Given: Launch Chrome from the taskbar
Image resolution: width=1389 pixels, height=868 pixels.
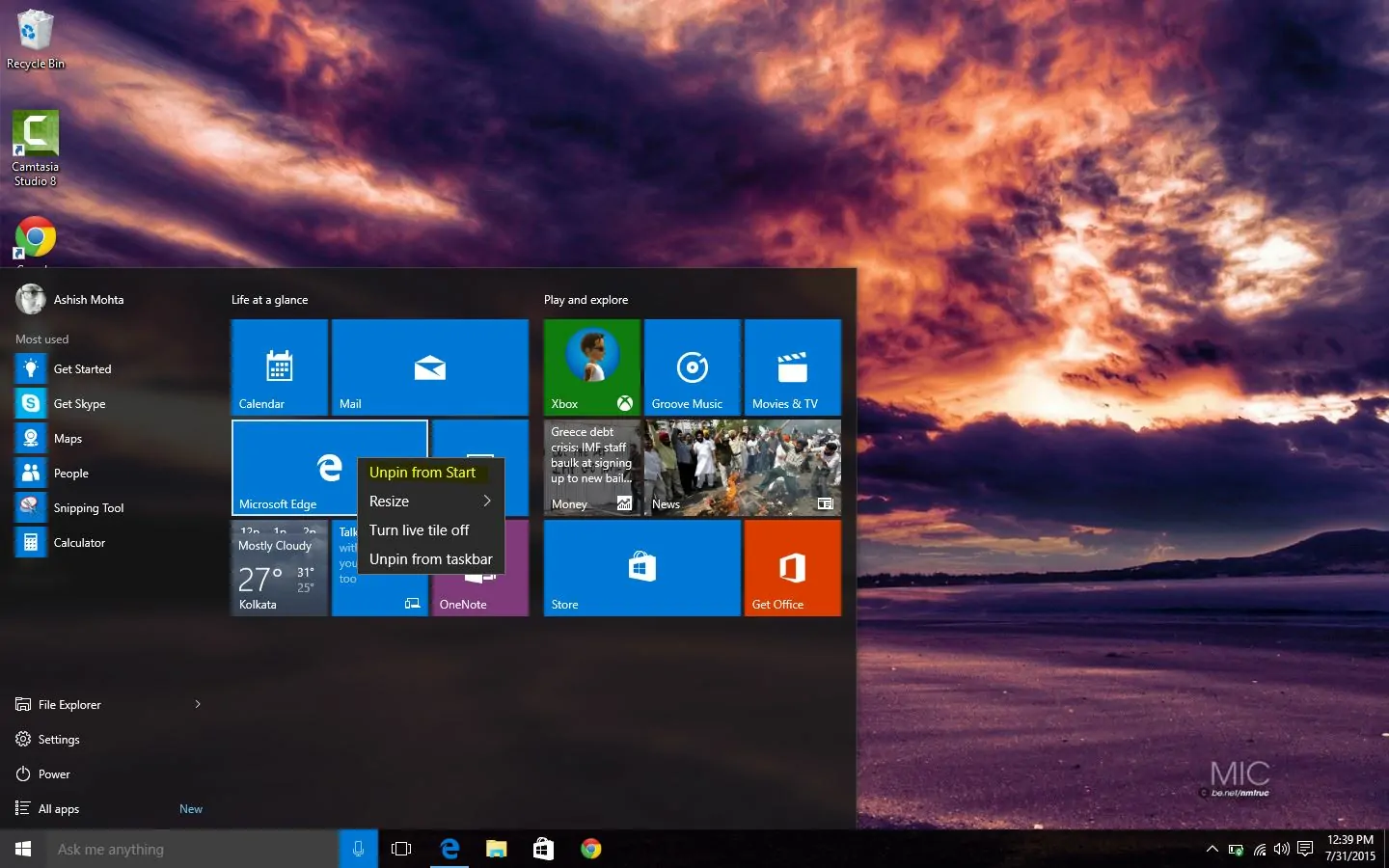Looking at the screenshot, I should click(591, 849).
